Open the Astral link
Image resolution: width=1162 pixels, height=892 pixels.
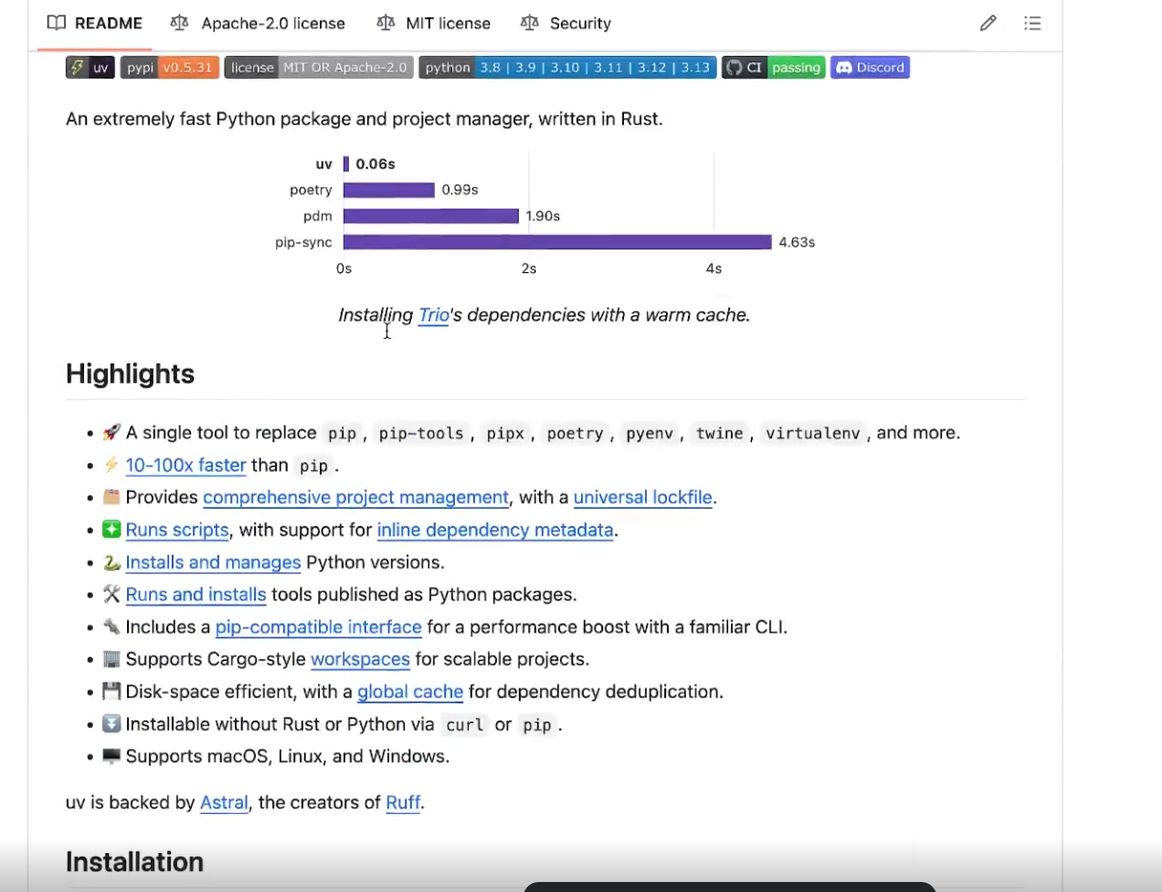(x=224, y=802)
